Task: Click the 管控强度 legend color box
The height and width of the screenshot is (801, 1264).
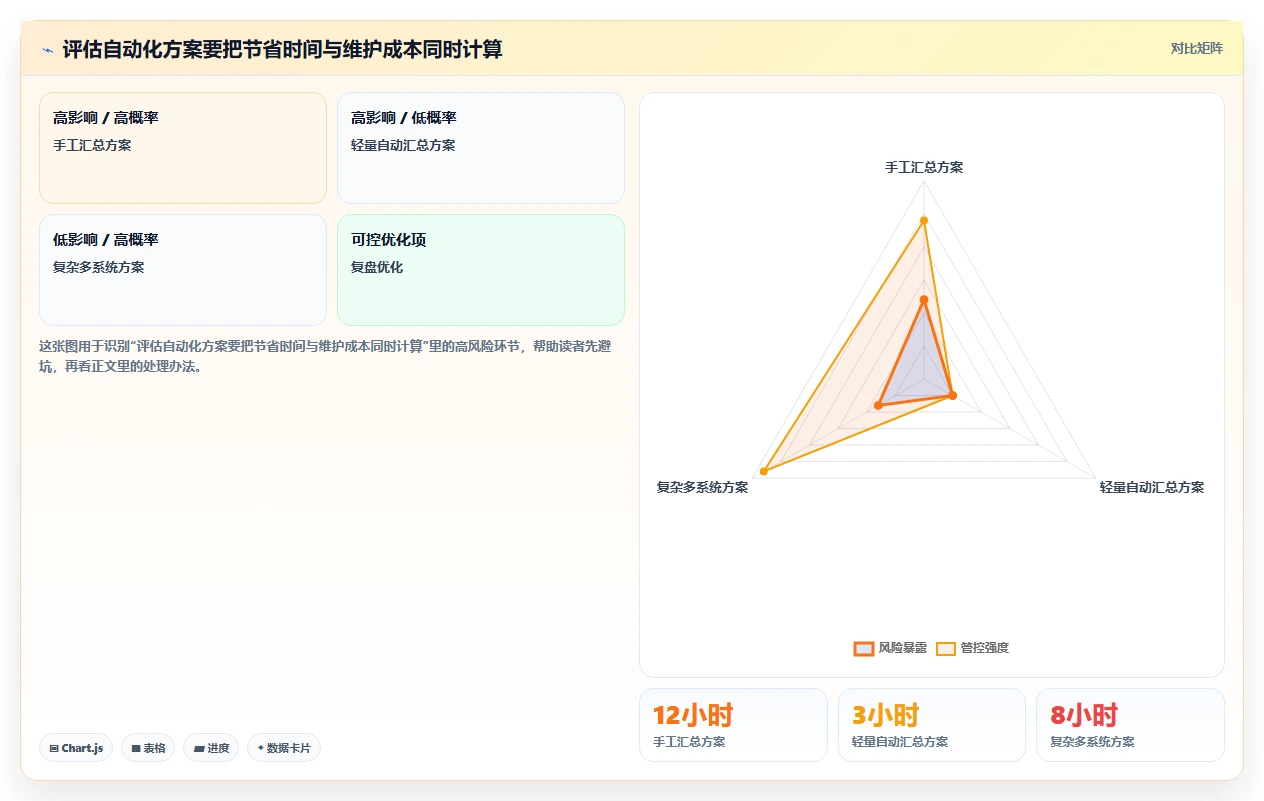Action: 946,648
